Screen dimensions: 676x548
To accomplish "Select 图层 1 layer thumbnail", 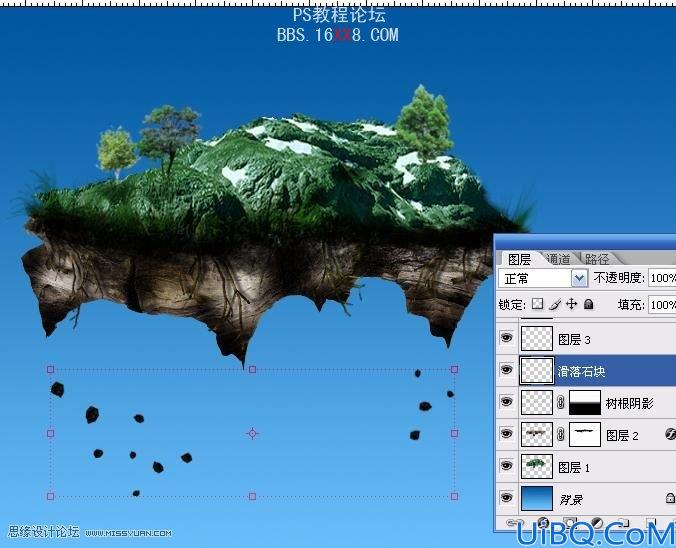I will click(x=537, y=466).
